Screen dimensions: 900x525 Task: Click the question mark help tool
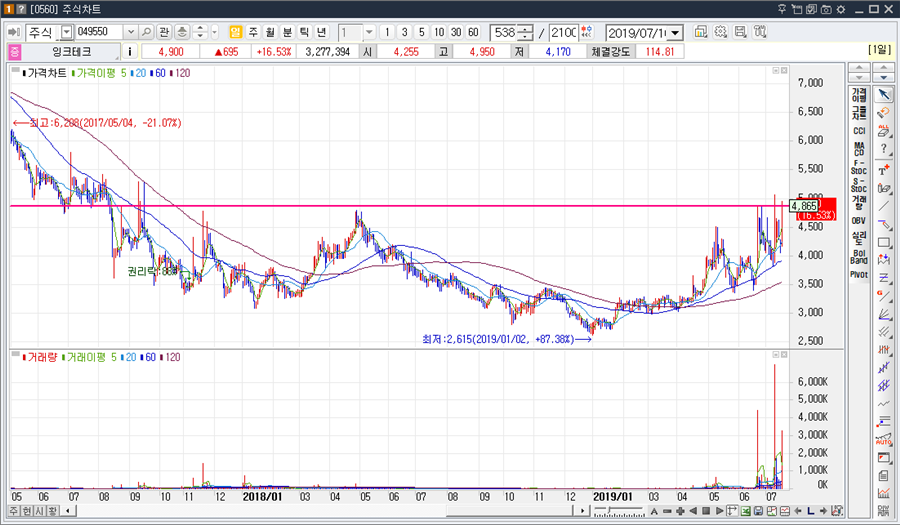(x=883, y=149)
